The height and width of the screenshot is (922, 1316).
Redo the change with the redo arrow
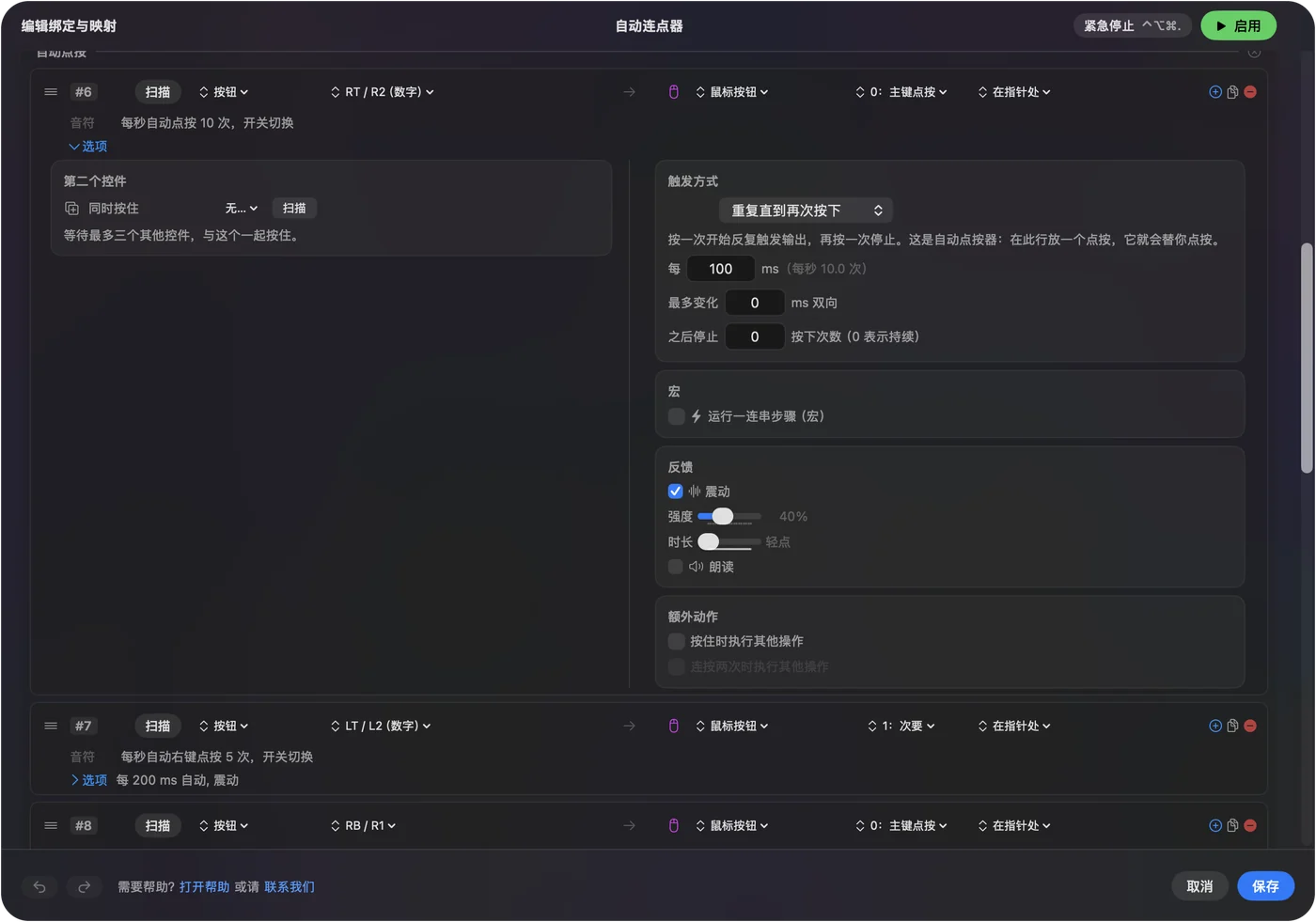point(84,886)
